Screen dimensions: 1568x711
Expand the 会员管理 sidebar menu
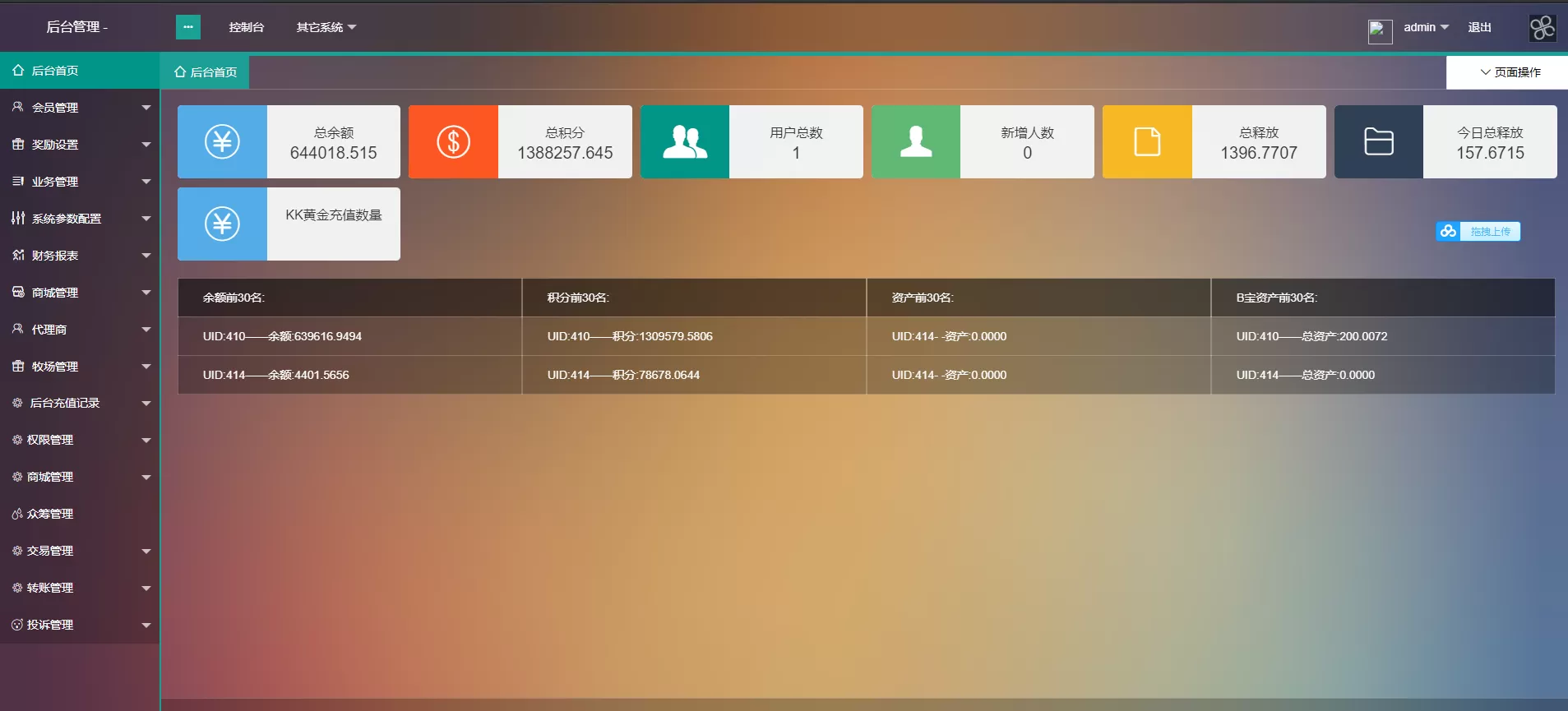point(80,108)
